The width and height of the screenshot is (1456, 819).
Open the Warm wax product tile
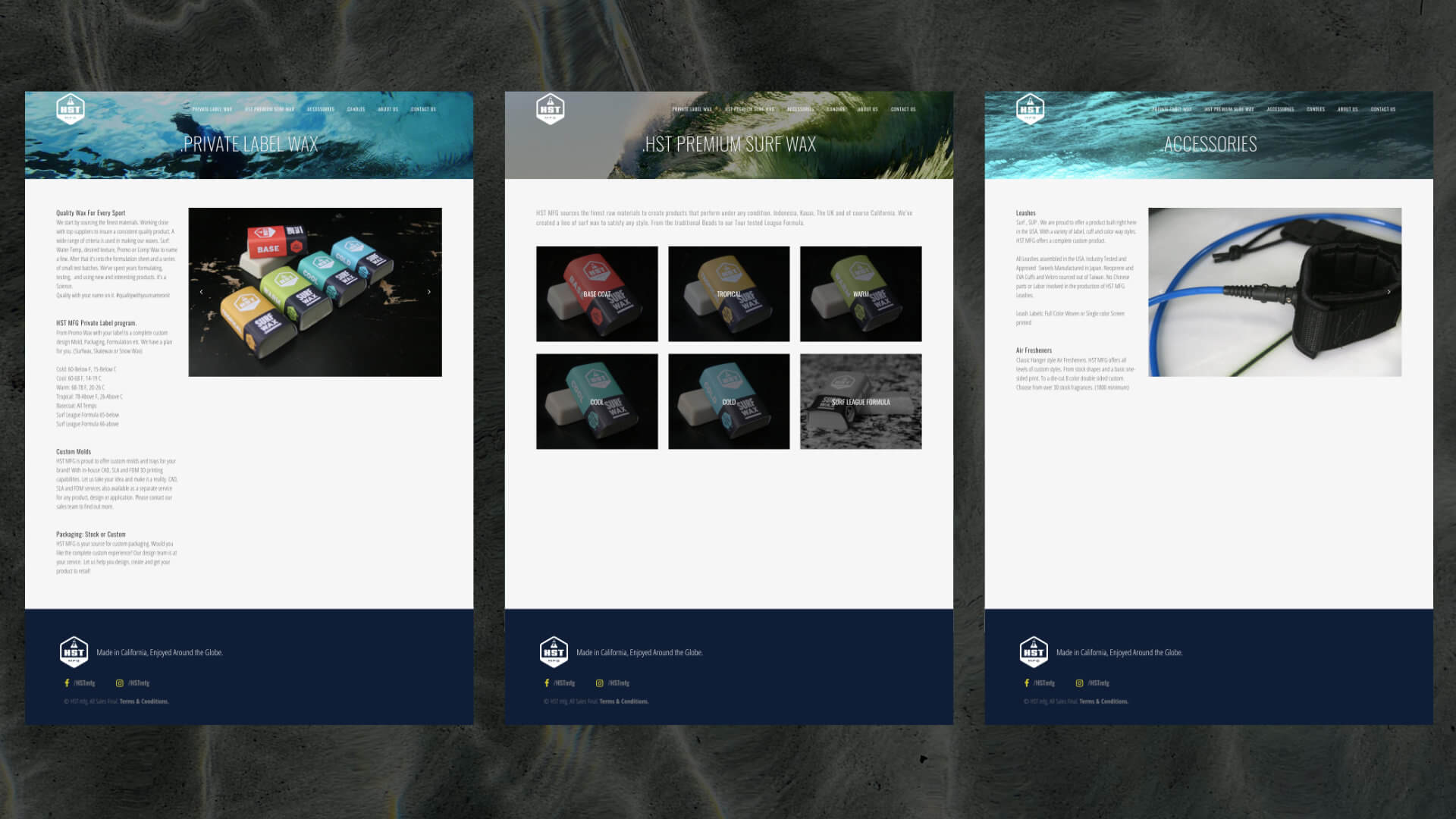(x=861, y=293)
